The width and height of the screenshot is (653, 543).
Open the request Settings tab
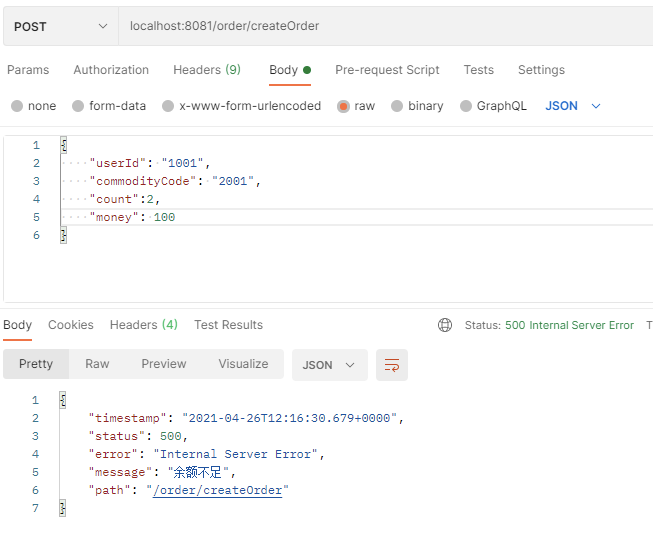[x=541, y=70]
